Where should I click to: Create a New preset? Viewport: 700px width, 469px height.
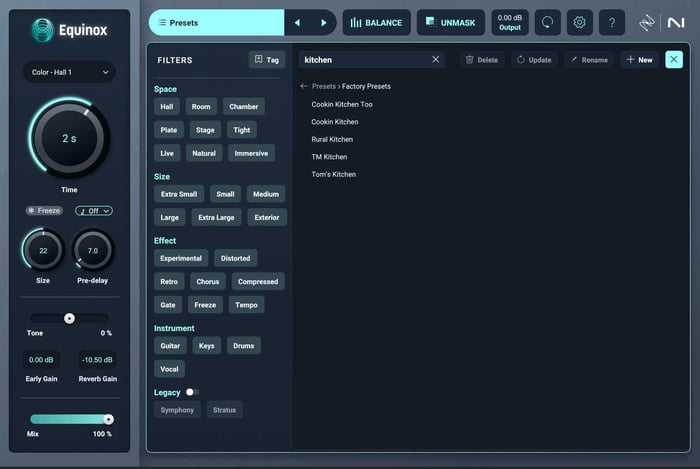pos(640,60)
